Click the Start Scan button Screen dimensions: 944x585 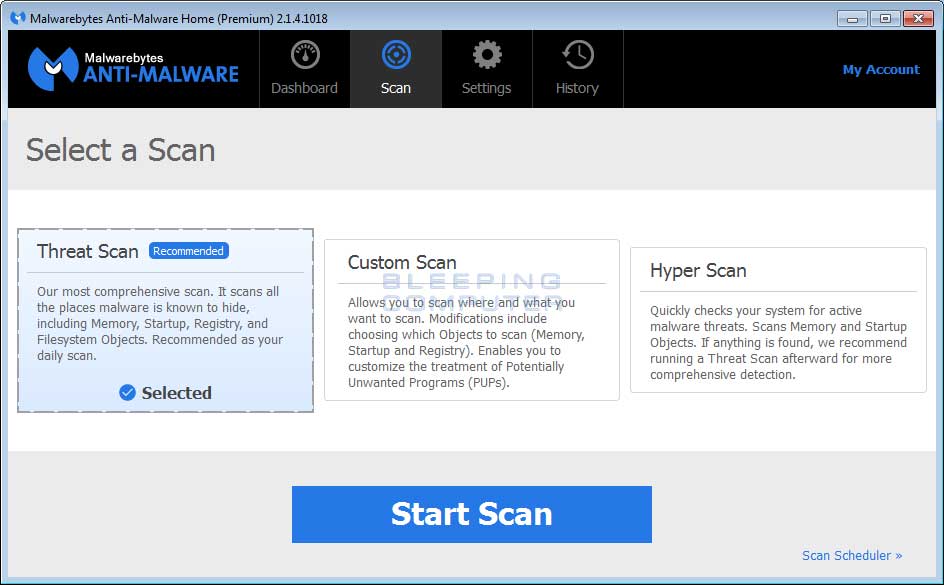coord(471,514)
